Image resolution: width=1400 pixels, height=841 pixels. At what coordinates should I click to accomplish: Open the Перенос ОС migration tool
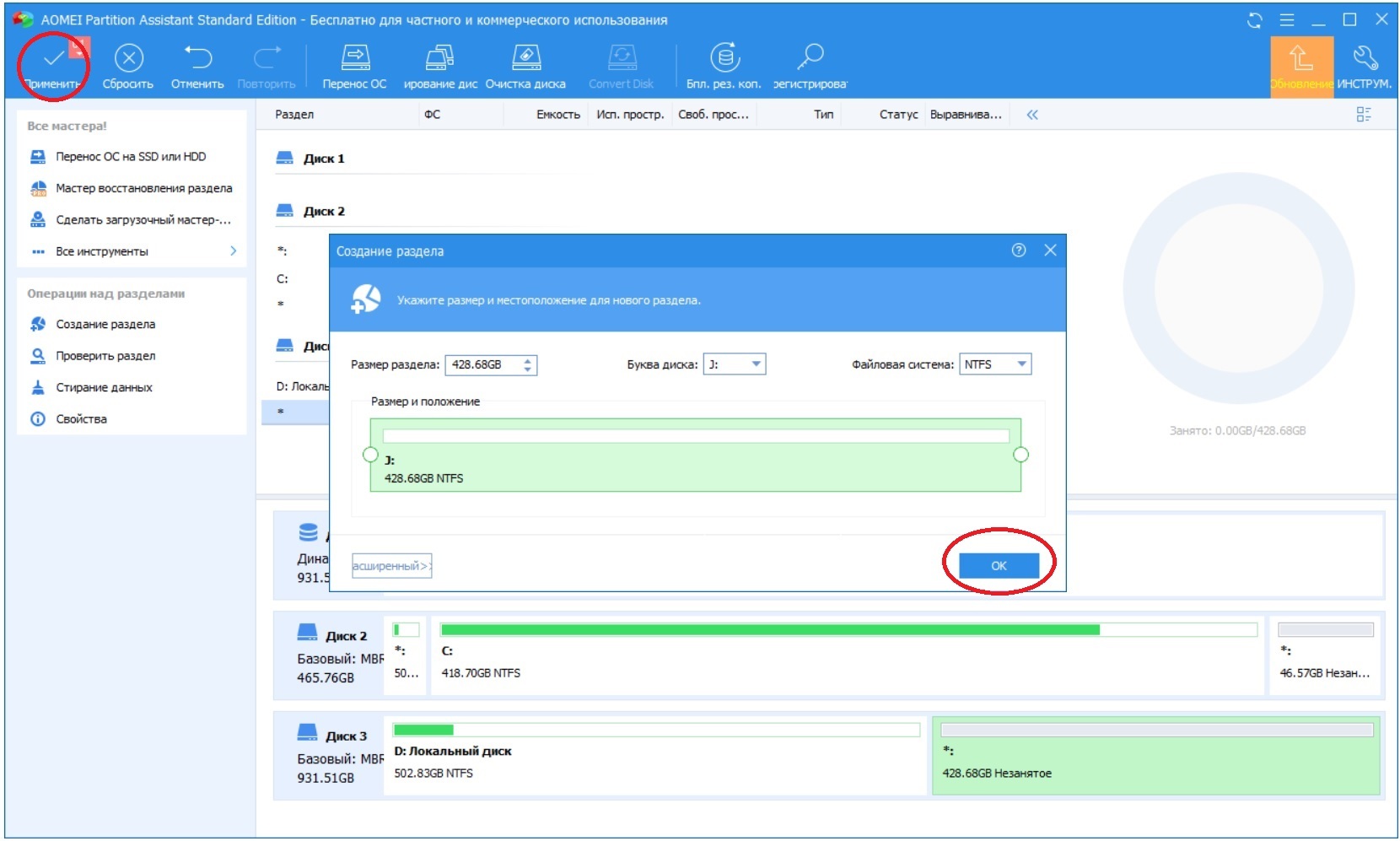(355, 67)
